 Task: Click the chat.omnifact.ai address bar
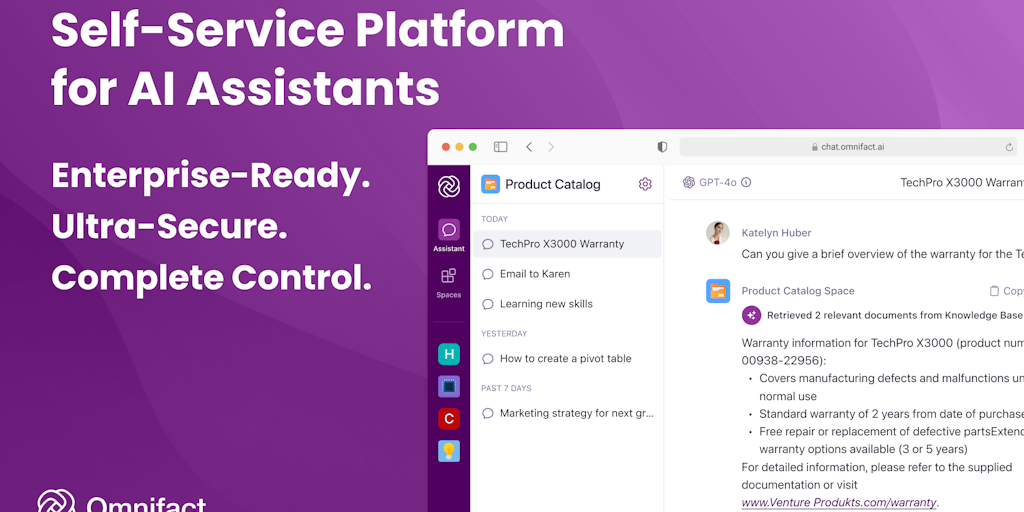tap(848, 147)
